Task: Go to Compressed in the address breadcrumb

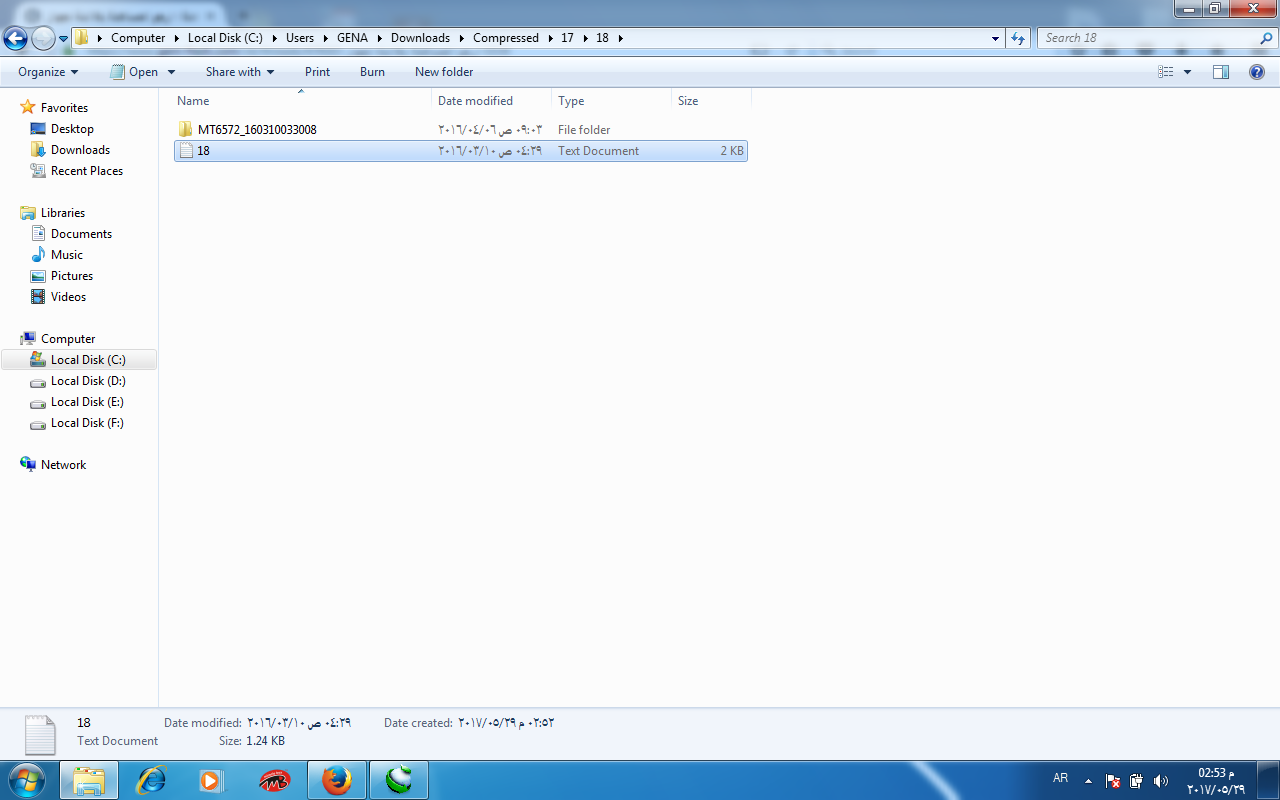Action: pyautogui.click(x=506, y=38)
